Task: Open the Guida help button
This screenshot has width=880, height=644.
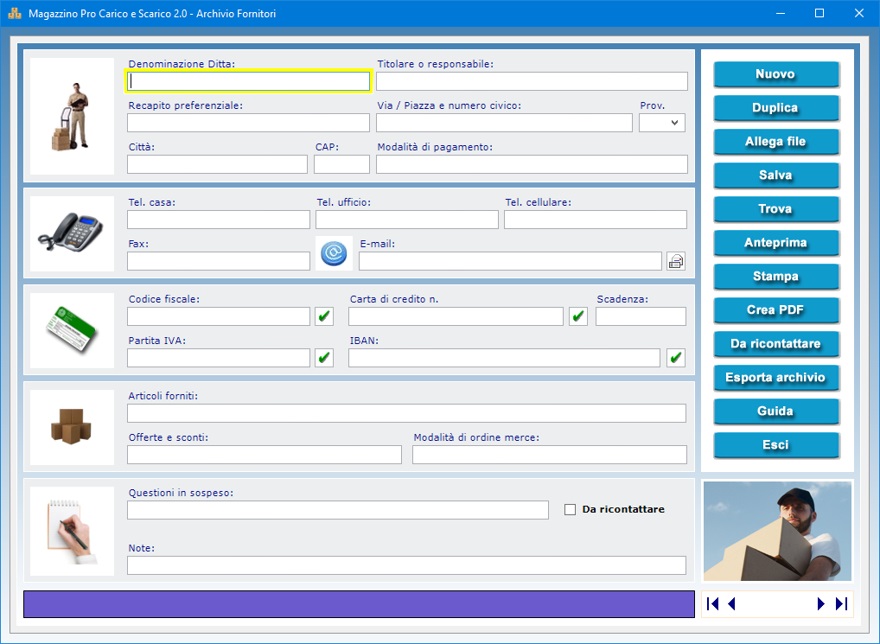Action: click(x=776, y=411)
